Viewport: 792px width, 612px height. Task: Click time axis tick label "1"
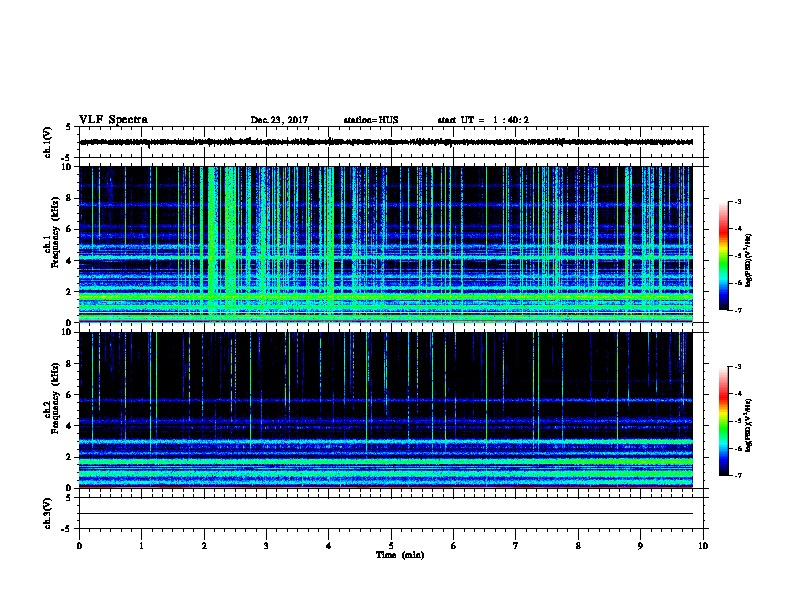click(141, 545)
